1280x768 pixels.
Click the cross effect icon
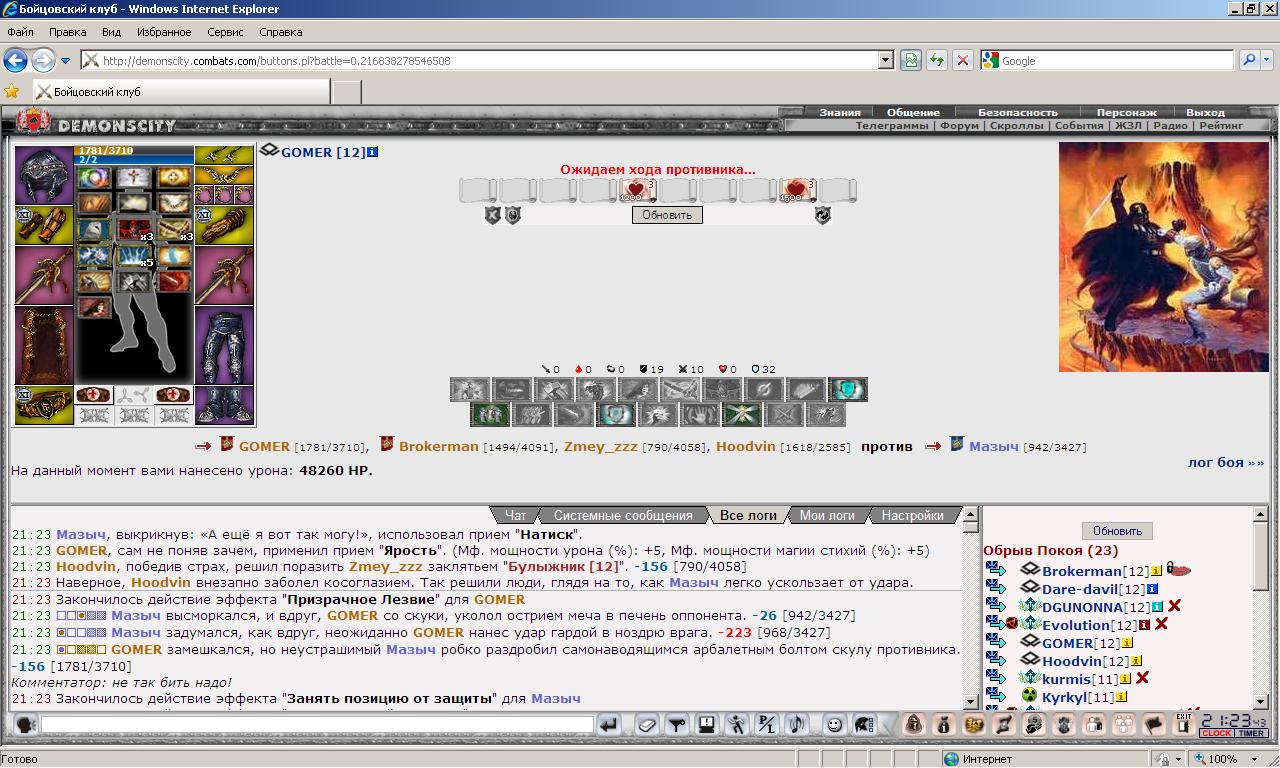coord(133,178)
